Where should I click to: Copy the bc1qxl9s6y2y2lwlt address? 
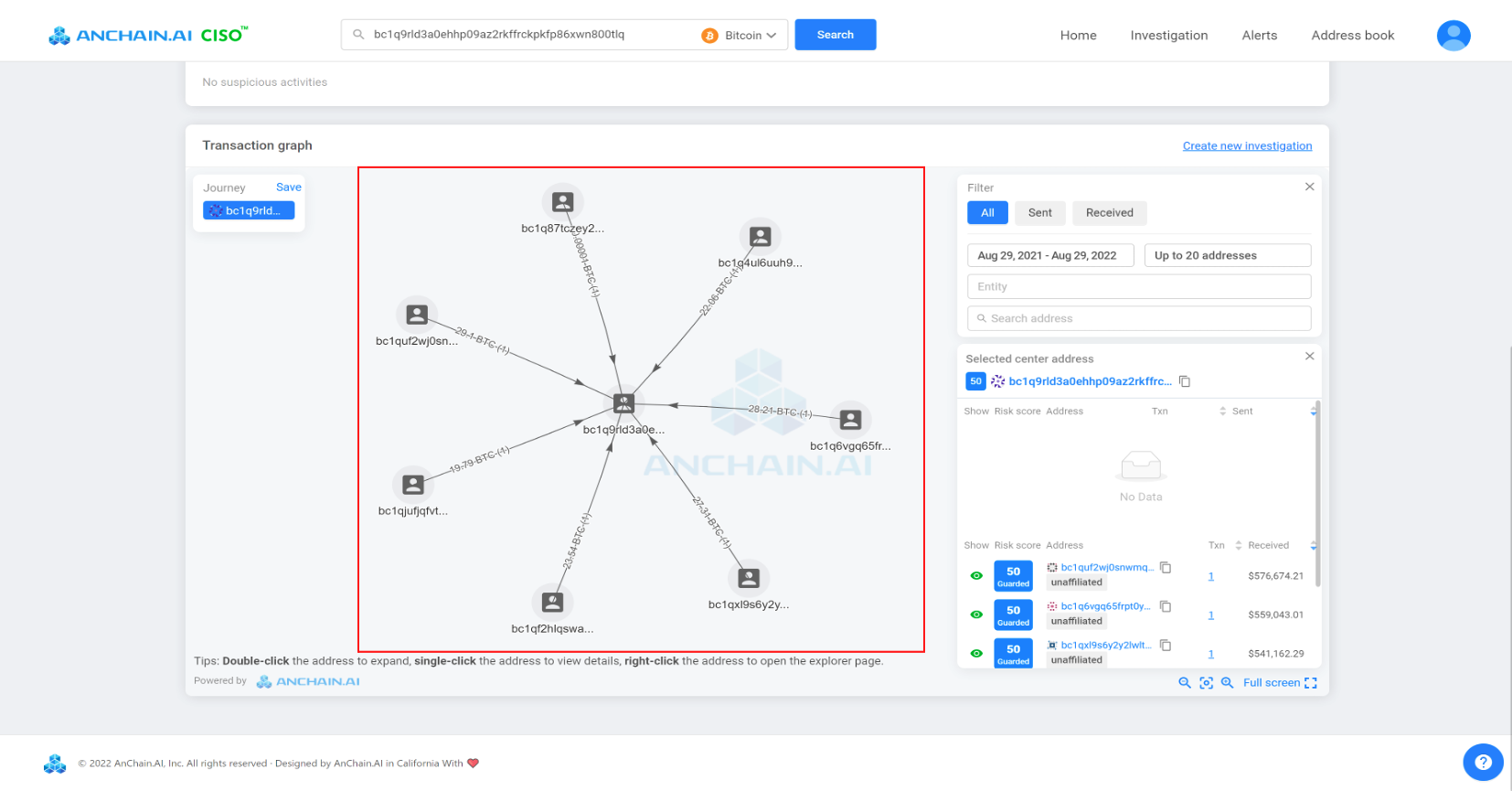pyautogui.click(x=1166, y=646)
